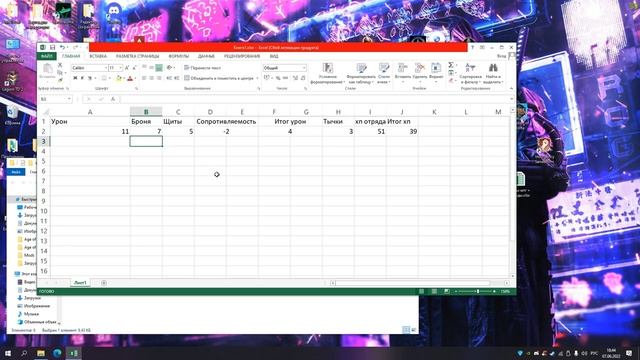Expand the Name Box dropdown arrow
Screen dimensions: 640x360
pos(69,99)
